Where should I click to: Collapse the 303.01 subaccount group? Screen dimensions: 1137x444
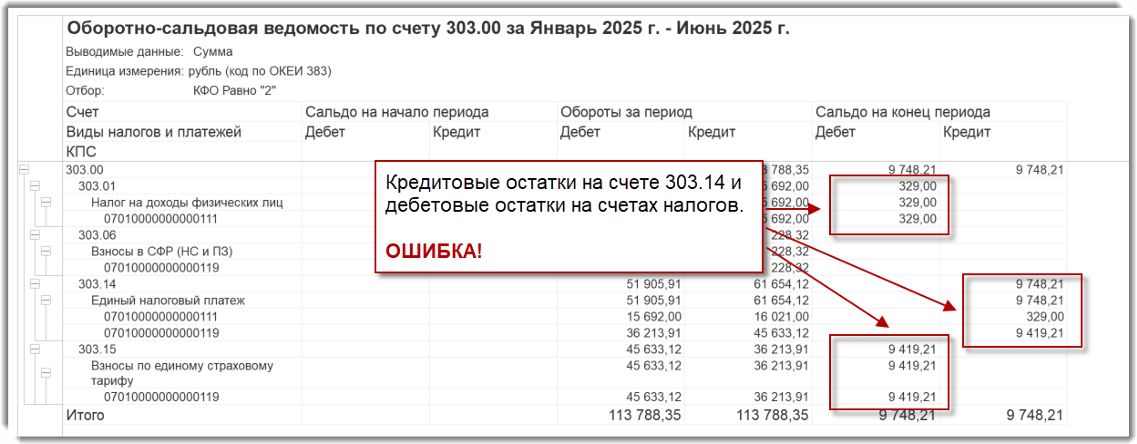34,186
